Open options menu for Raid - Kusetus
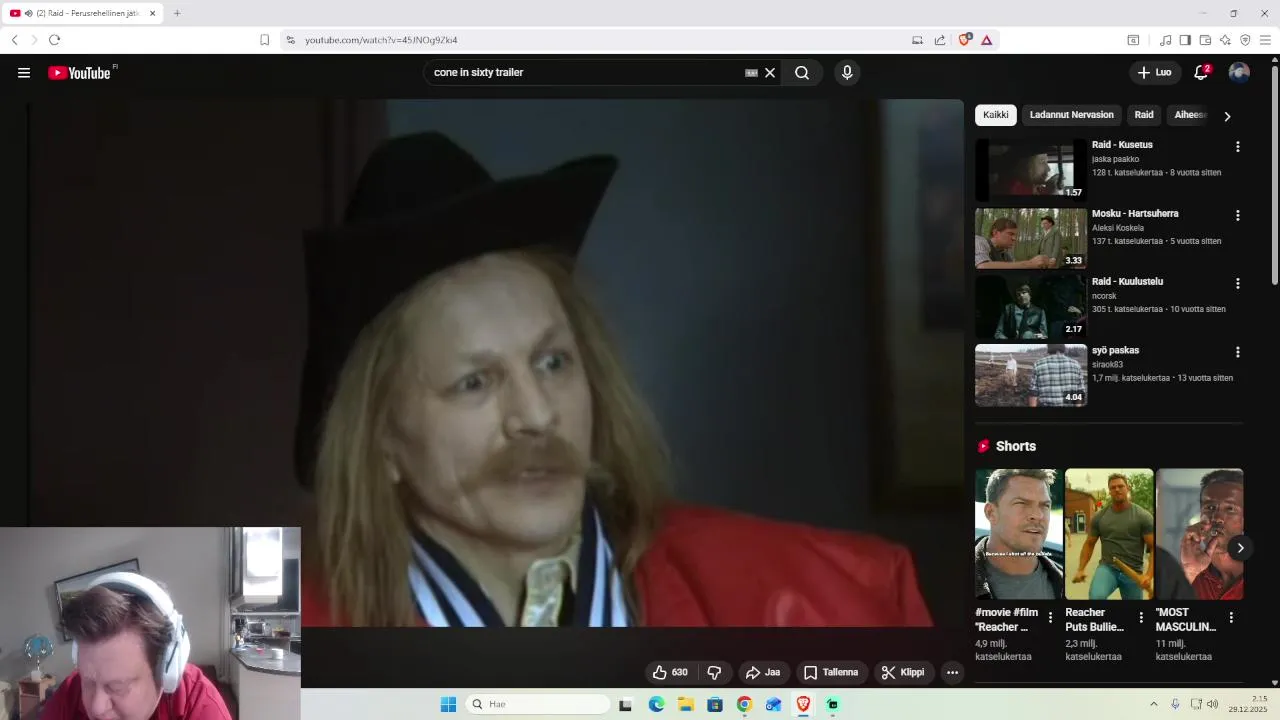This screenshot has width=1280, height=720. pyautogui.click(x=1237, y=146)
